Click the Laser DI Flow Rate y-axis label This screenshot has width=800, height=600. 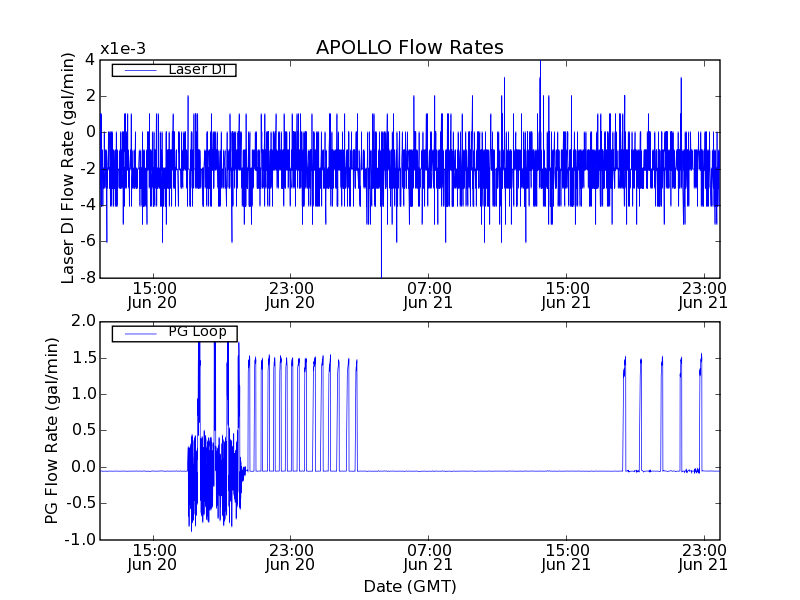point(68,168)
